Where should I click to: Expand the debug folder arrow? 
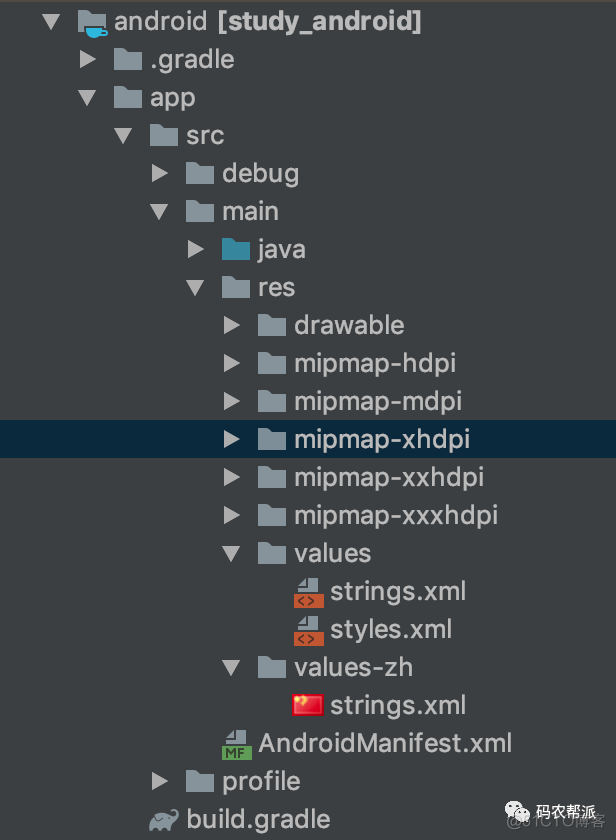click(160, 173)
